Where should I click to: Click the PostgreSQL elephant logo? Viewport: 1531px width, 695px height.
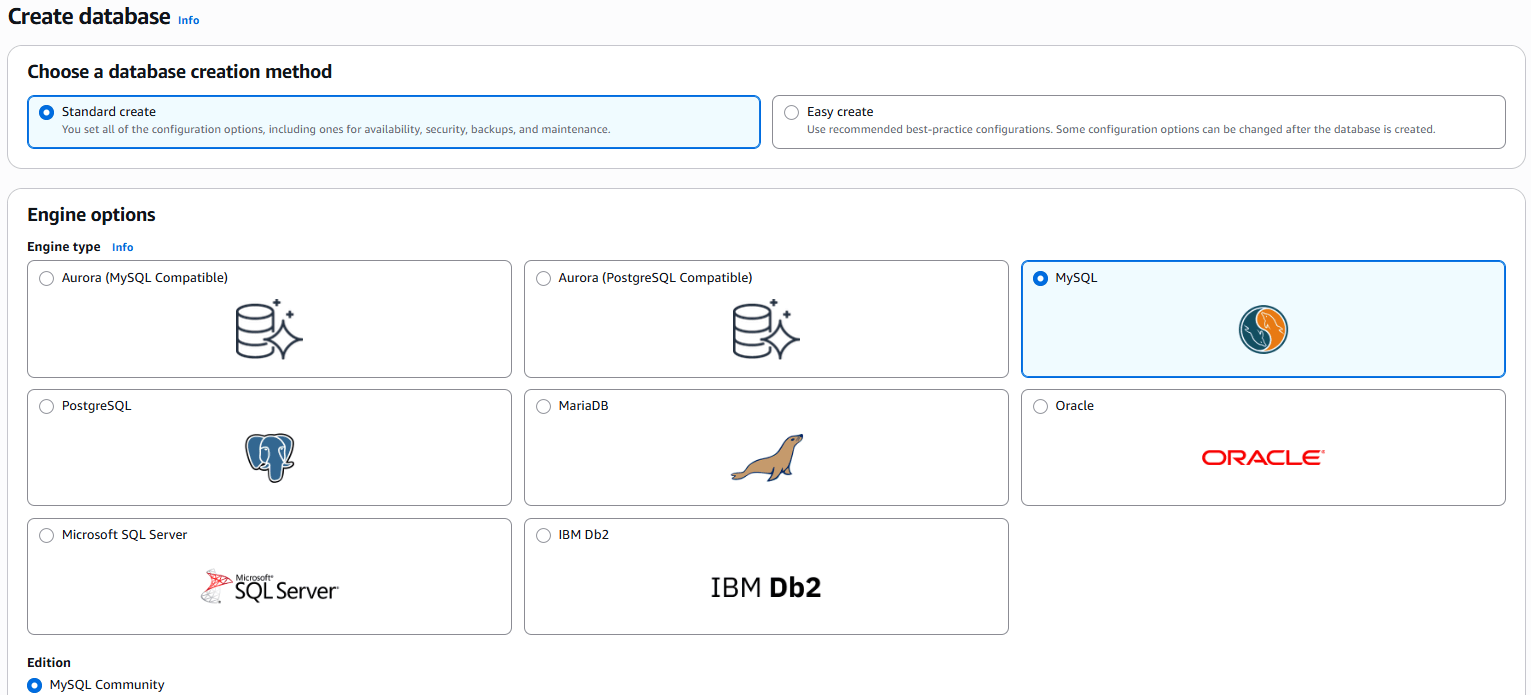click(x=268, y=458)
